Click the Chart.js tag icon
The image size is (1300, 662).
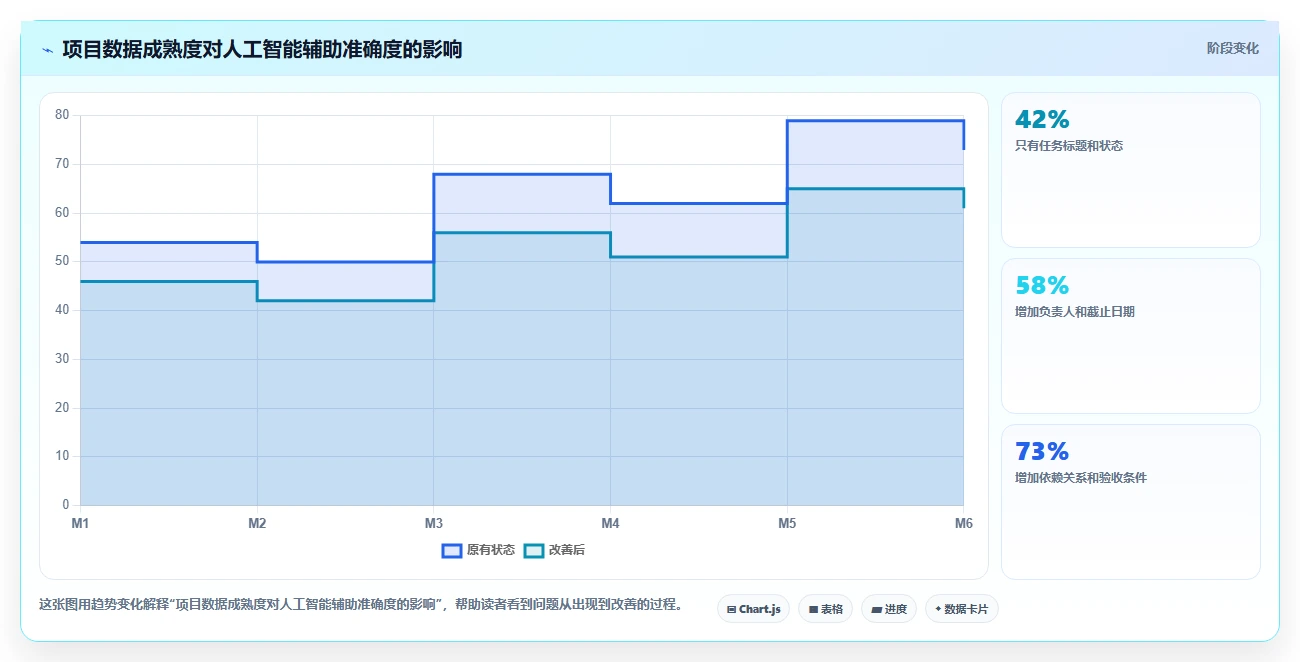731,609
